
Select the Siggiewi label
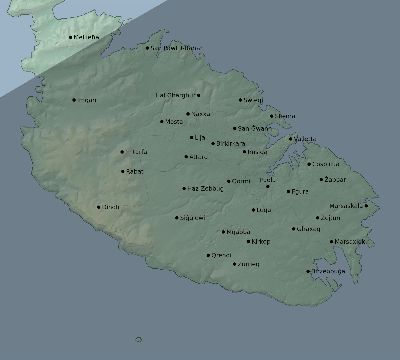coord(192,218)
